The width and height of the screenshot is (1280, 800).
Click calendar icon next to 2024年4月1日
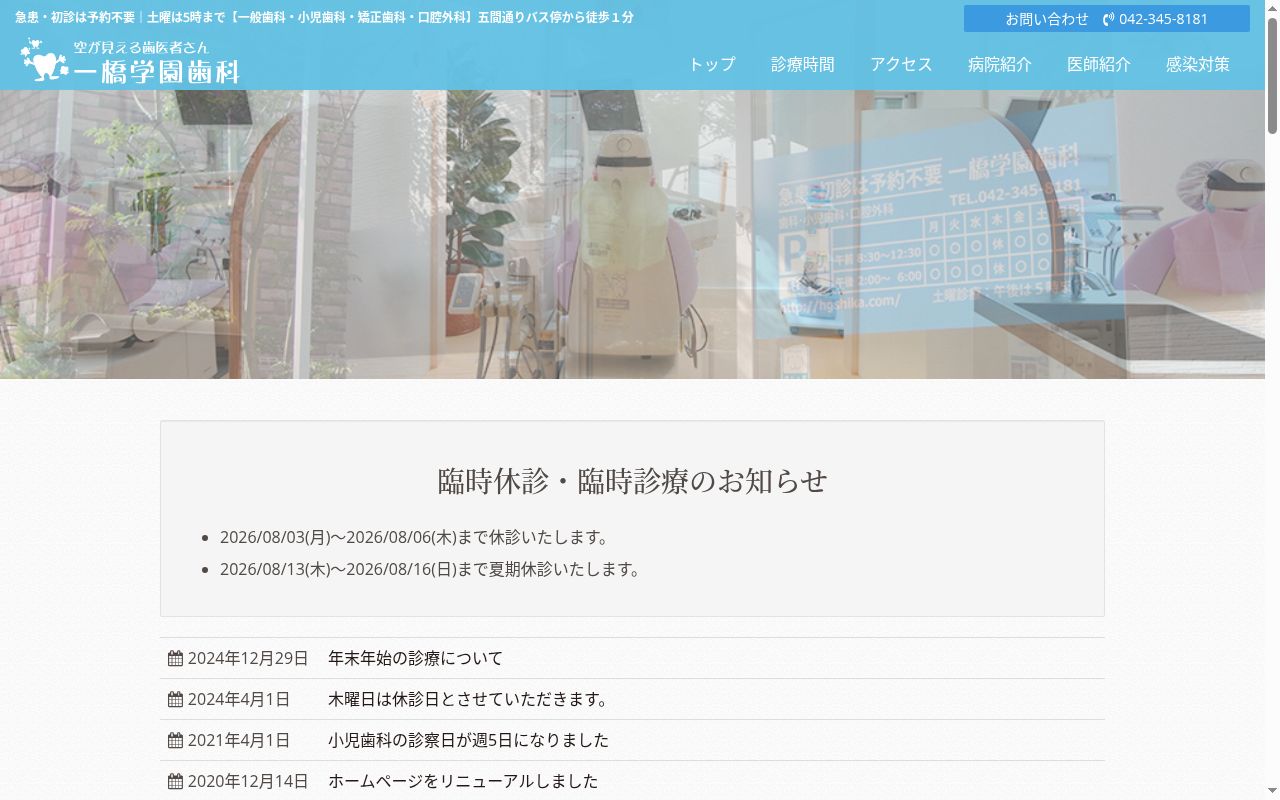coord(175,699)
